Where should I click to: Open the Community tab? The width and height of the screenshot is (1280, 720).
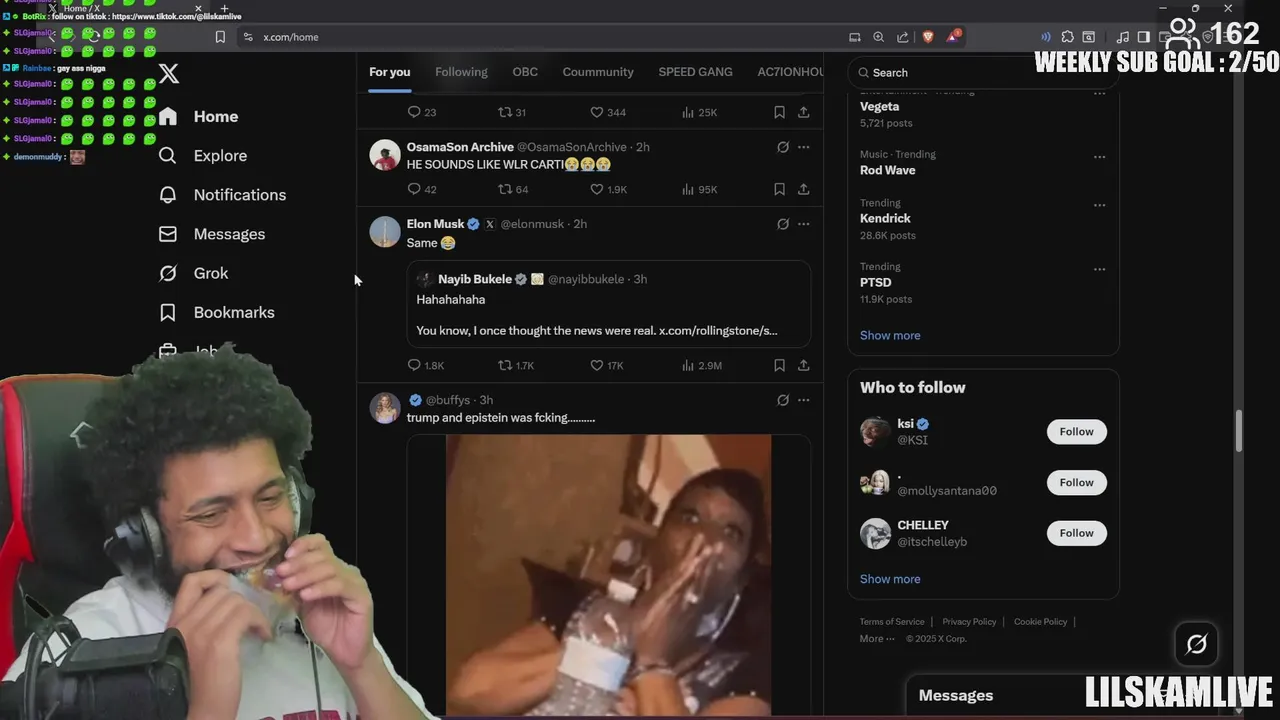click(x=598, y=72)
